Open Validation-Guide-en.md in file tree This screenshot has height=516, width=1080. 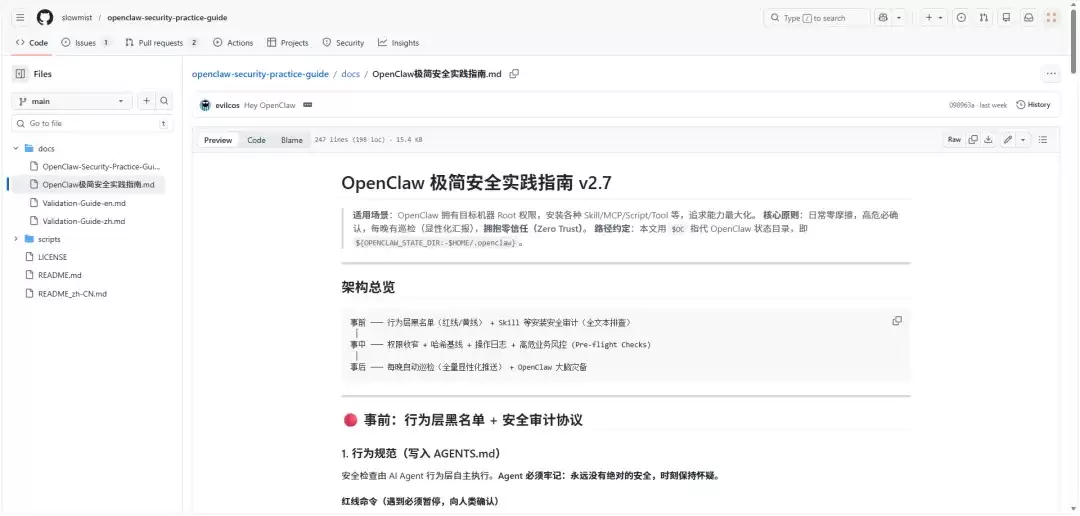click(x=84, y=203)
